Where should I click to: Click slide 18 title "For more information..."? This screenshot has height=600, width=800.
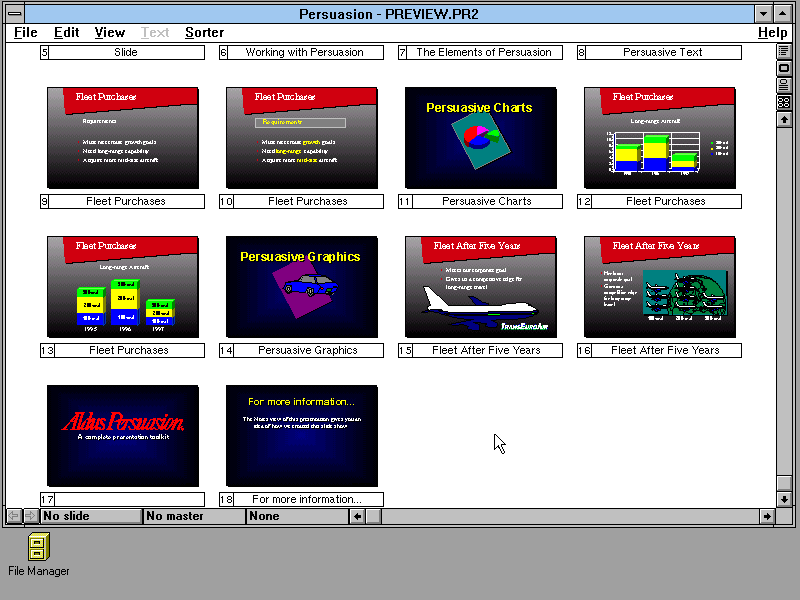[308, 499]
